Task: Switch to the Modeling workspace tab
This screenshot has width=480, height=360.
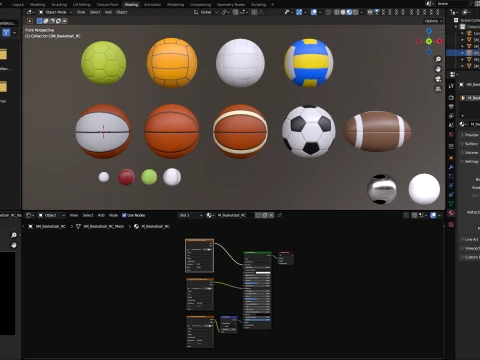Action: [37, 5]
